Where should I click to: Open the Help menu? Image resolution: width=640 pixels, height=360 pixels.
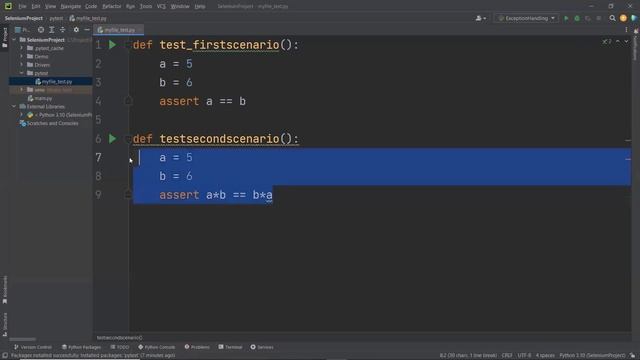tap(200, 7)
